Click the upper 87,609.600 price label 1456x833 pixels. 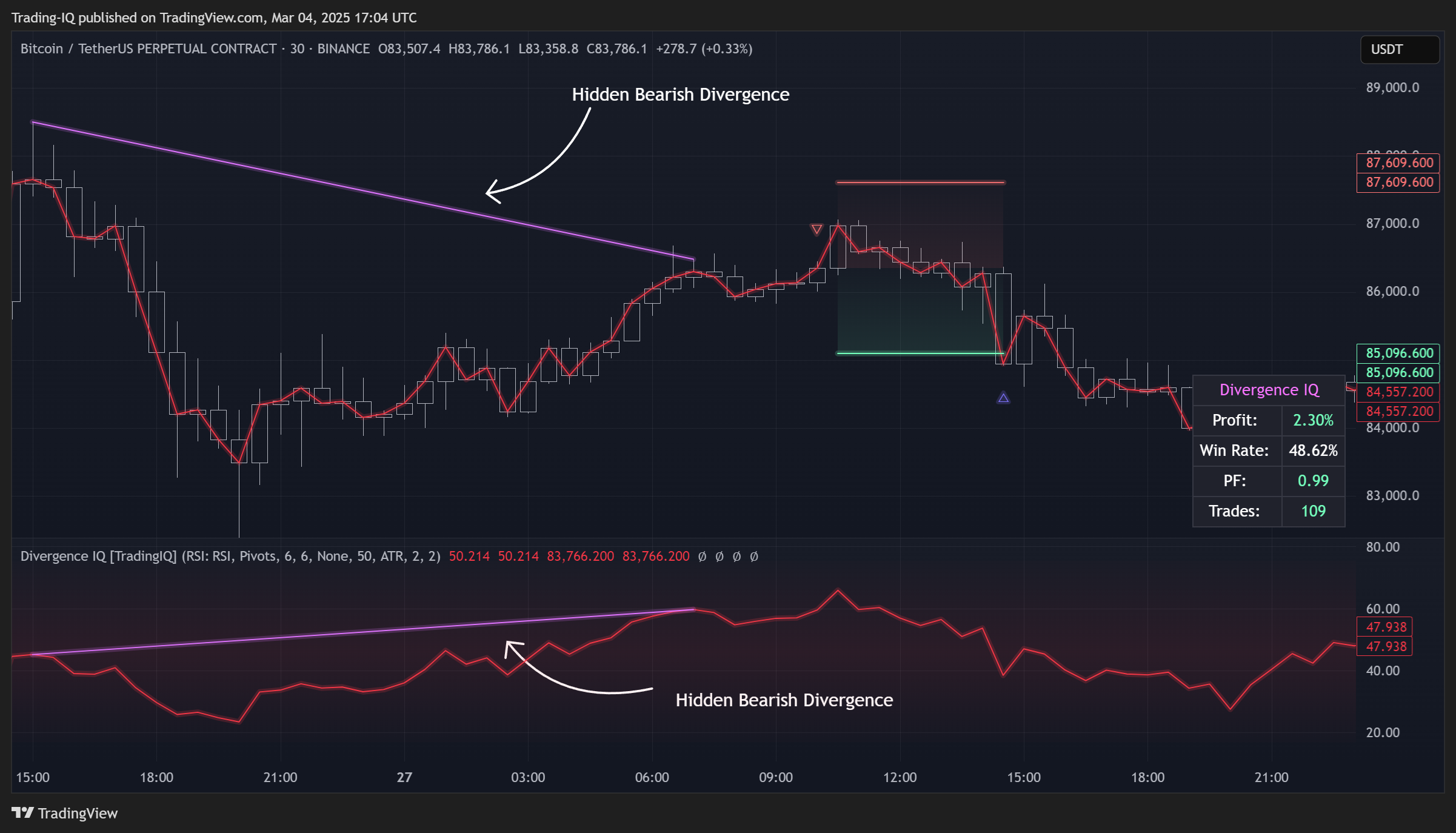(x=1398, y=162)
